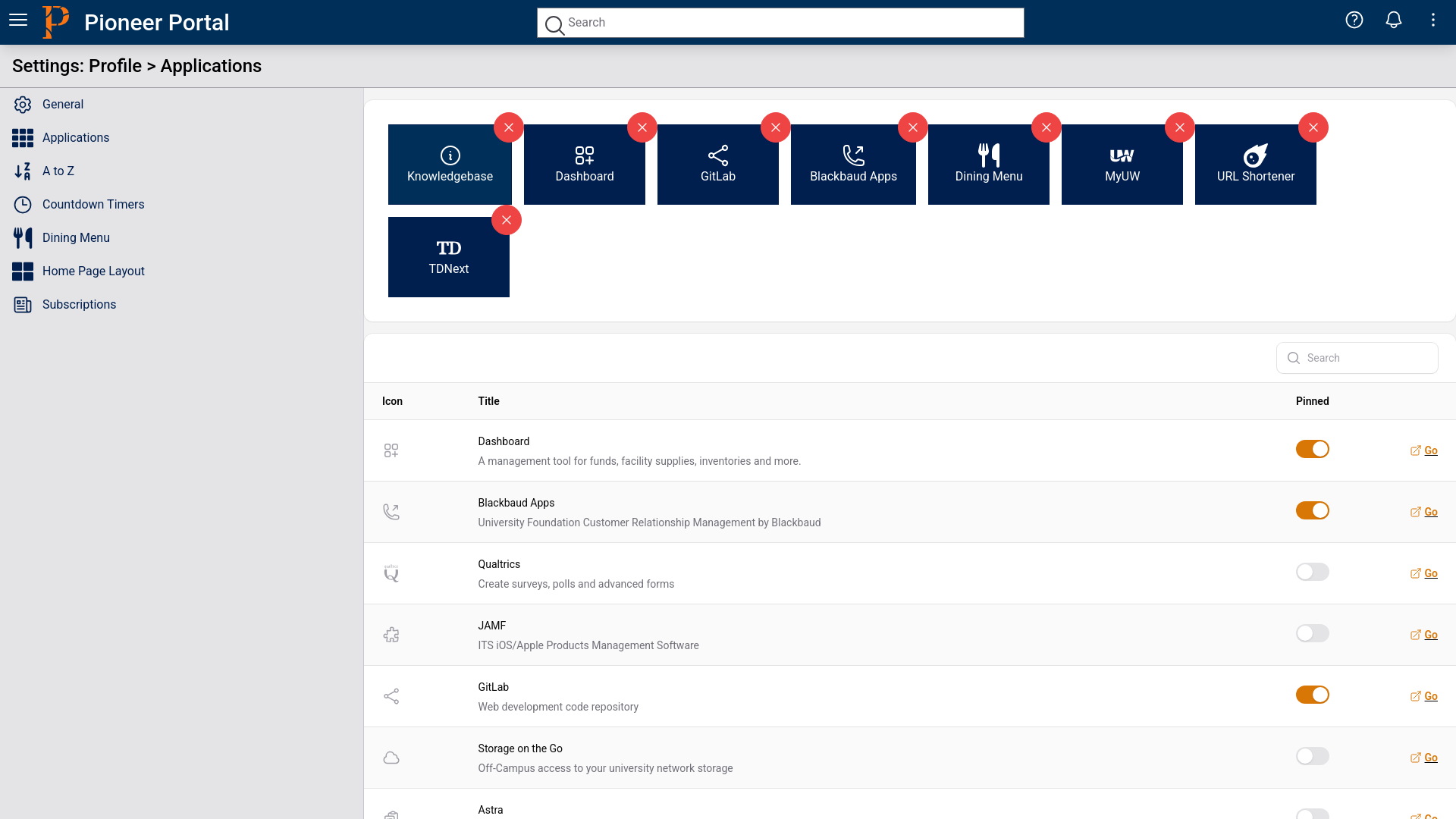1456x819 pixels.
Task: Click Dashboard icon in table row
Action: pos(391,450)
